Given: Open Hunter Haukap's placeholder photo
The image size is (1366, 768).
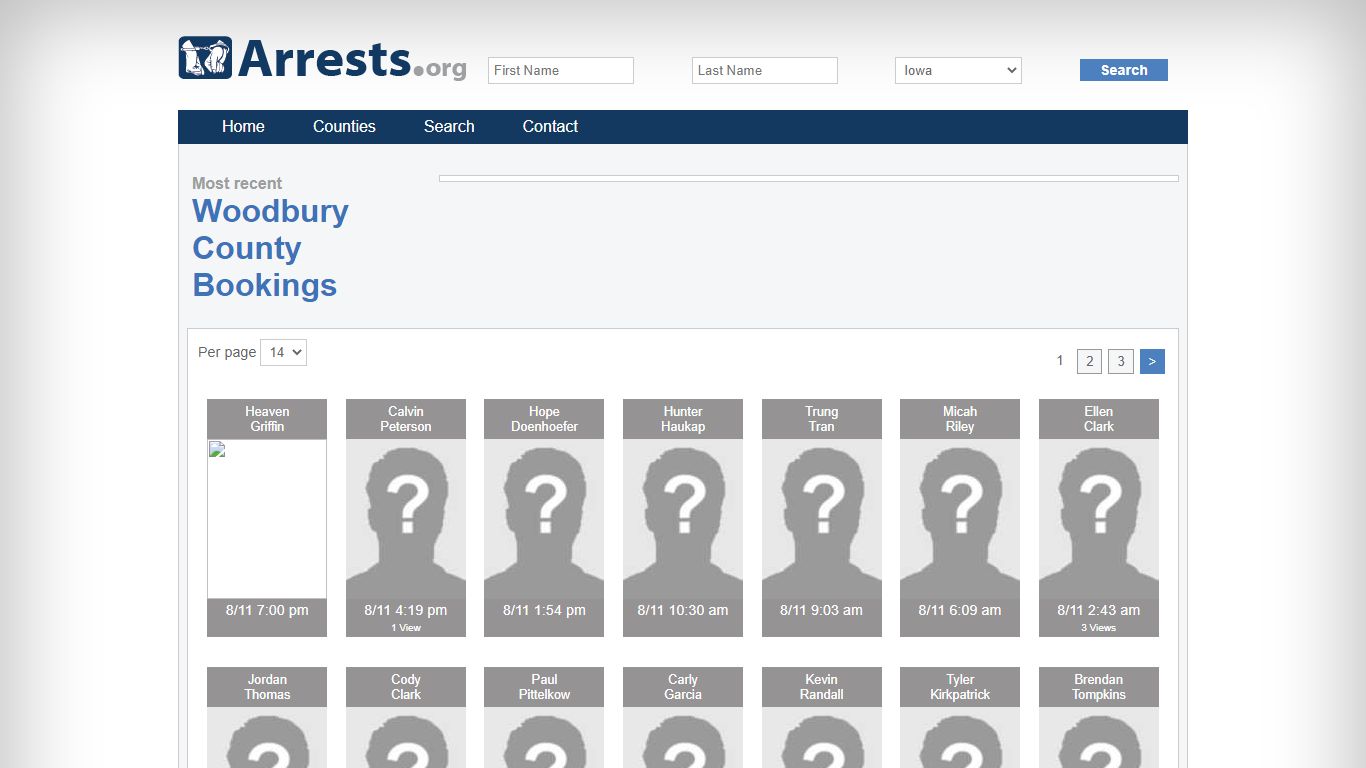Looking at the screenshot, I should point(683,519).
